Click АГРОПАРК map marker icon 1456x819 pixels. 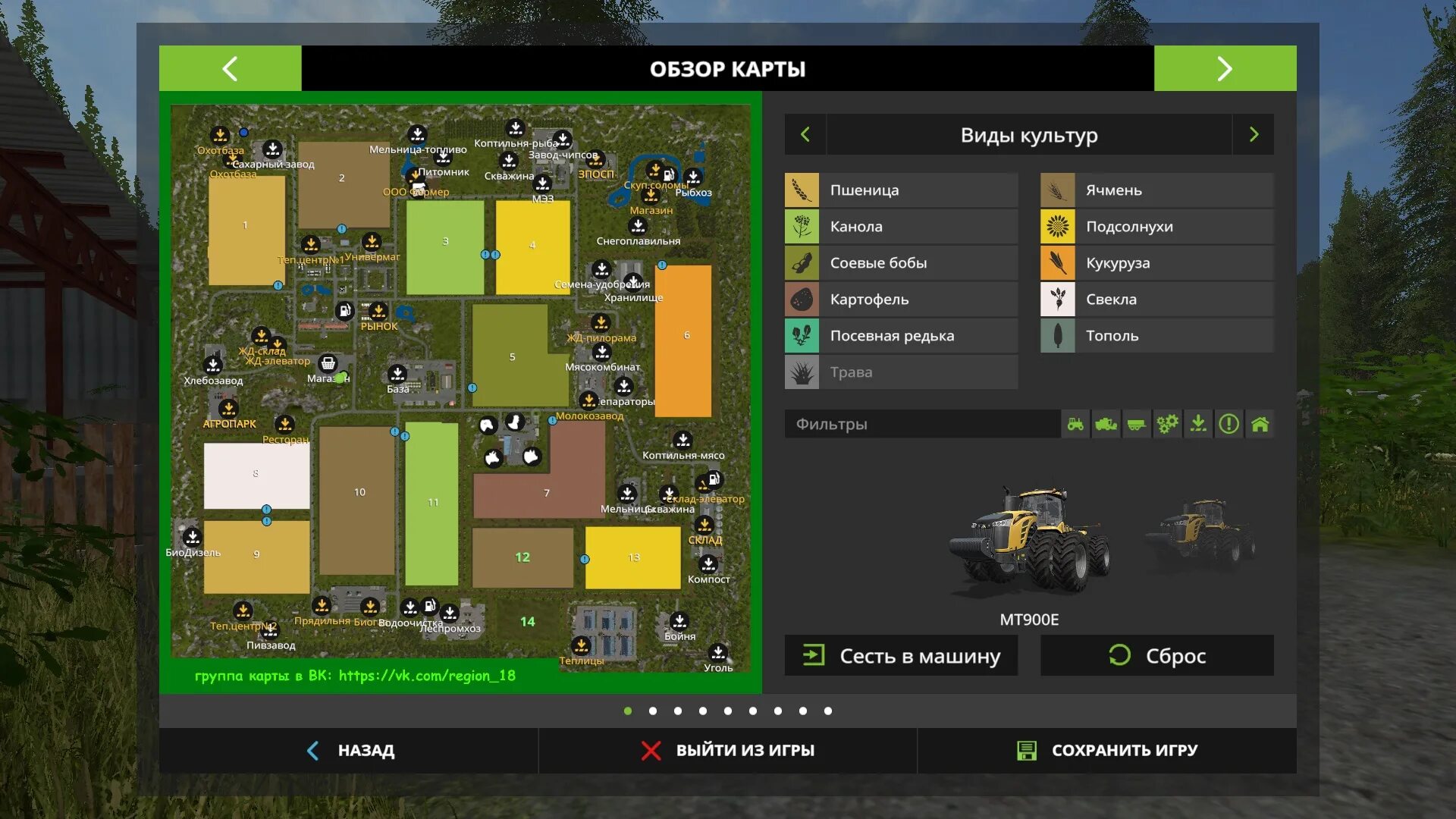click(228, 409)
